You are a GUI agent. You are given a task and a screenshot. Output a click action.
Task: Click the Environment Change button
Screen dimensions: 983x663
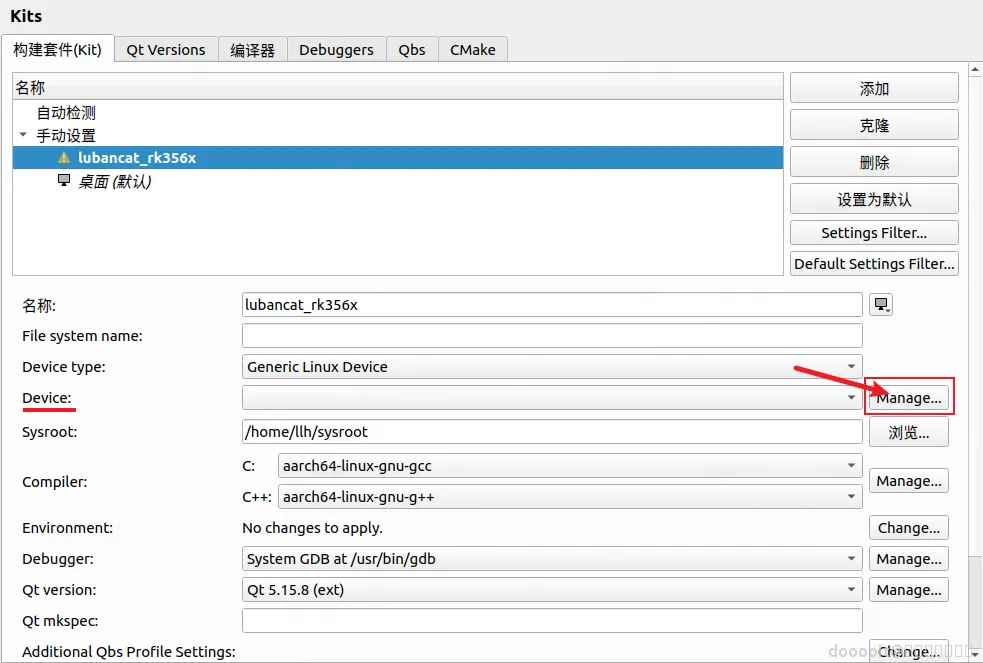click(x=908, y=528)
